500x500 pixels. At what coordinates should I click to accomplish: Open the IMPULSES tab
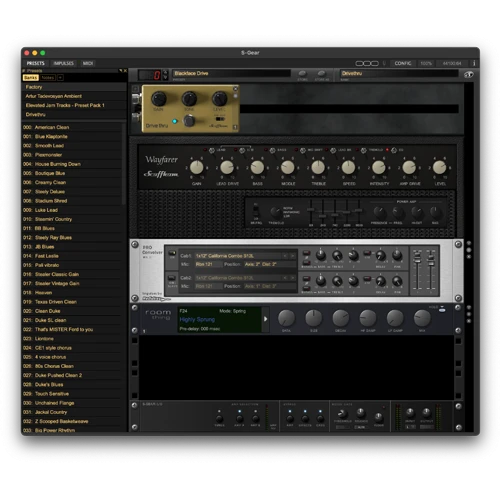tap(63, 63)
